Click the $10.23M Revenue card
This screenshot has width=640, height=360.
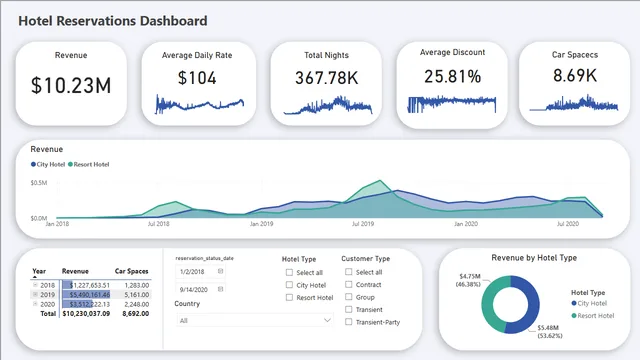[71, 85]
